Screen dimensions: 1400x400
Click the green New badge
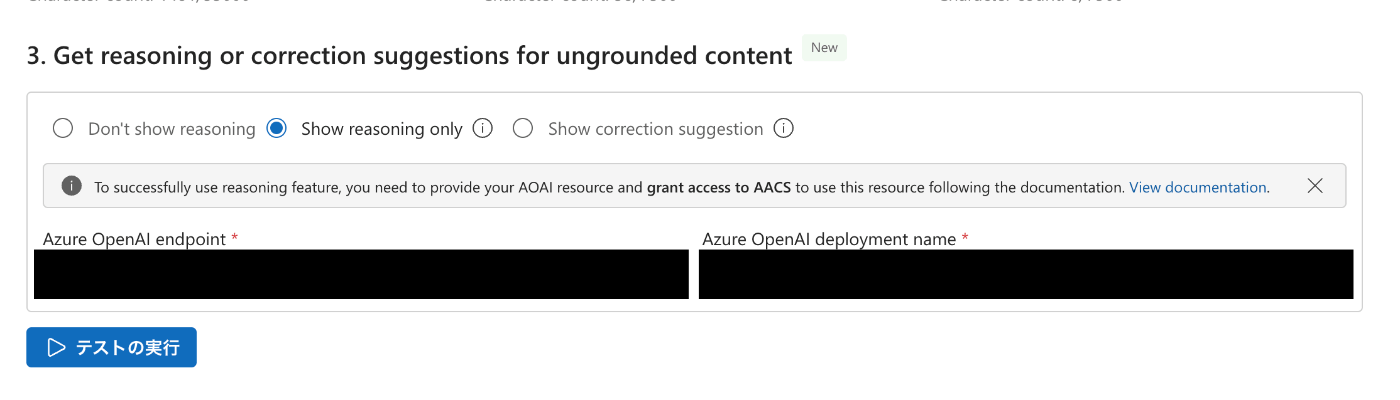click(824, 47)
